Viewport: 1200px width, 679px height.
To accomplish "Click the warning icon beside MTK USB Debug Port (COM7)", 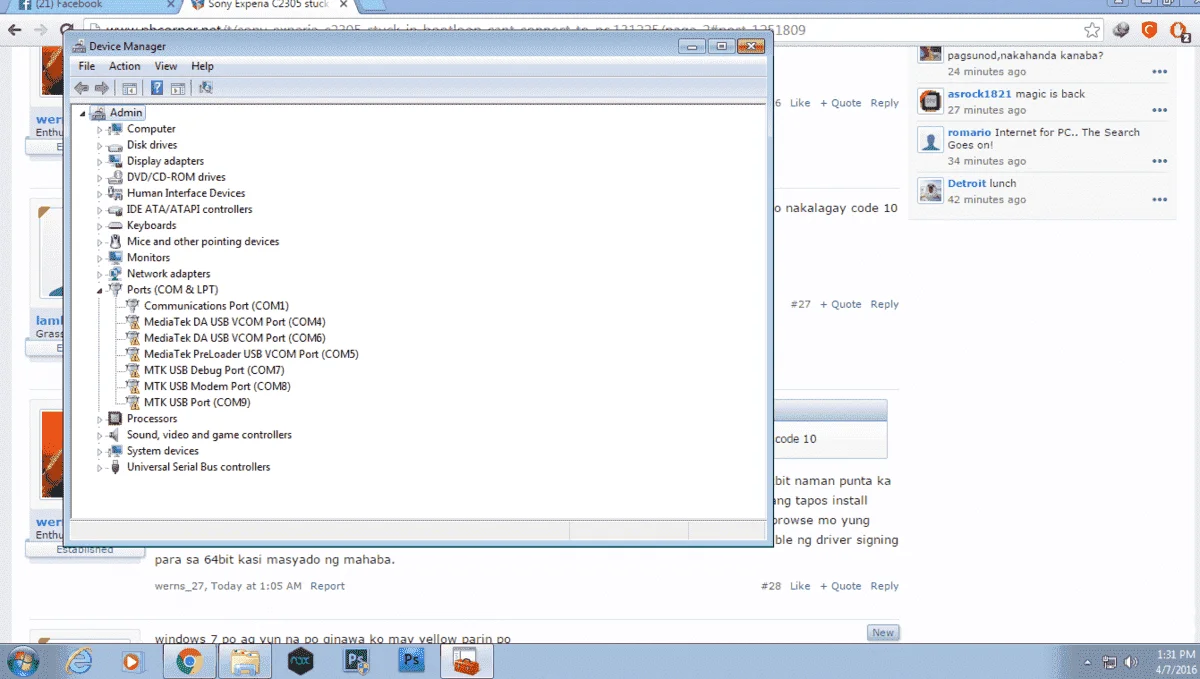I will click(x=132, y=370).
